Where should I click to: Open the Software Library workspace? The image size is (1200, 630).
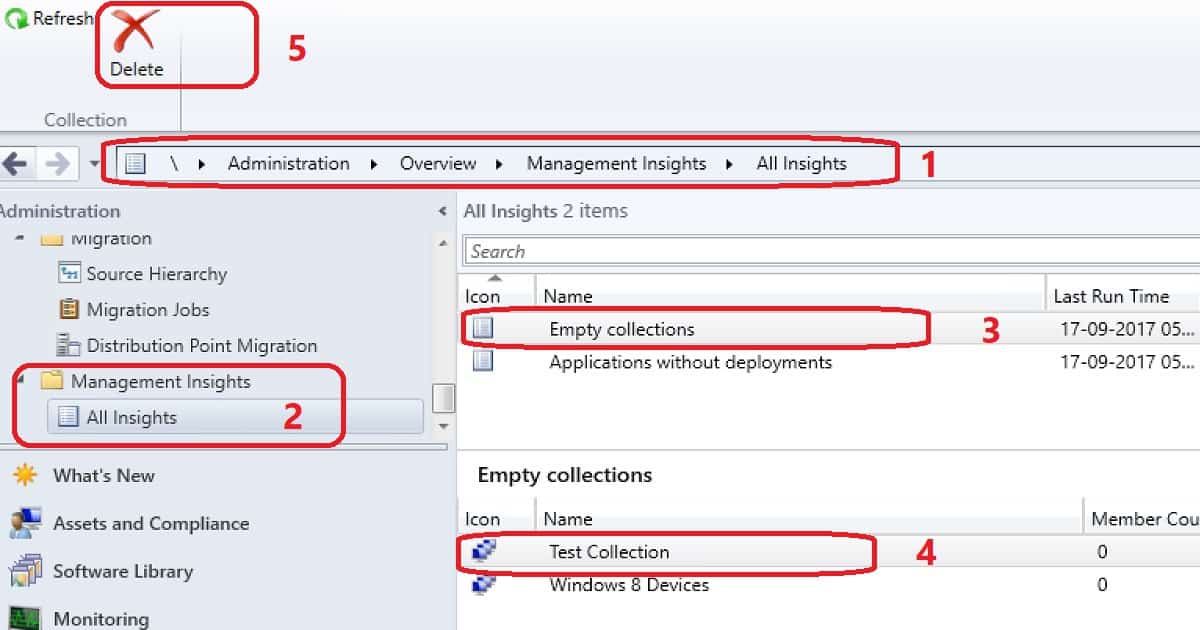click(123, 572)
